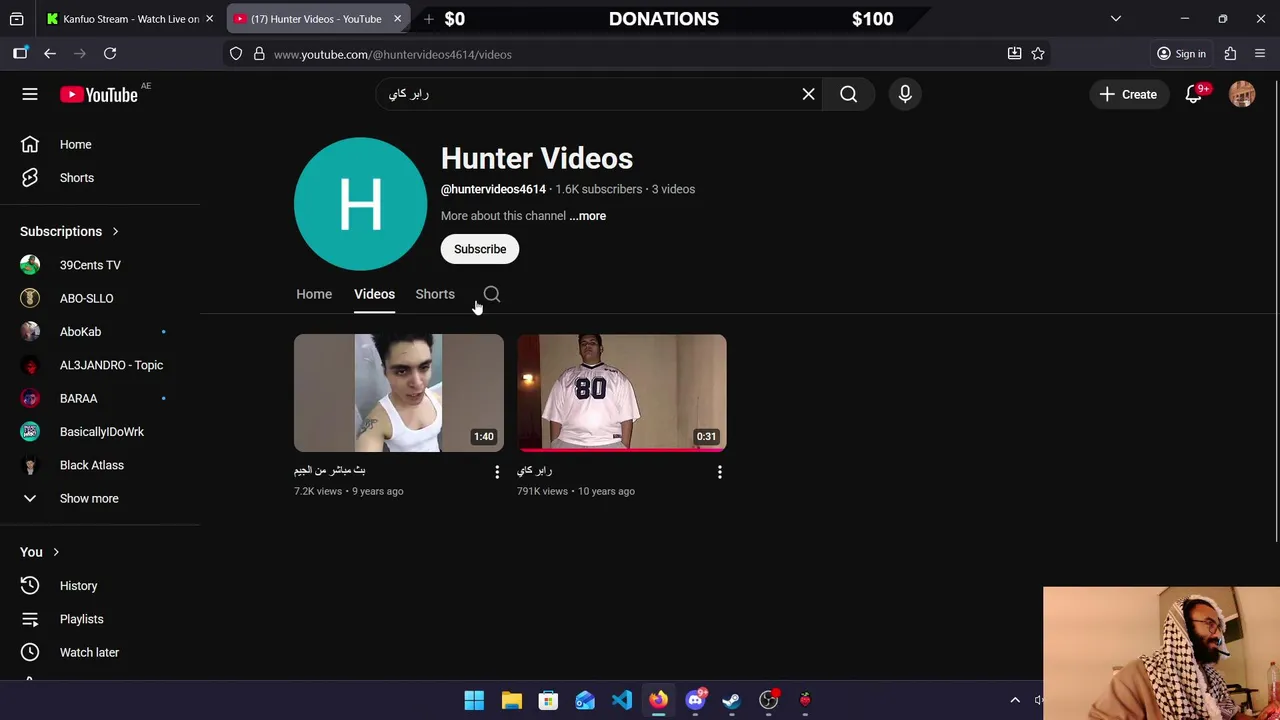Open History in the sidebar
Image resolution: width=1280 pixels, height=720 pixels.
click(x=100, y=586)
